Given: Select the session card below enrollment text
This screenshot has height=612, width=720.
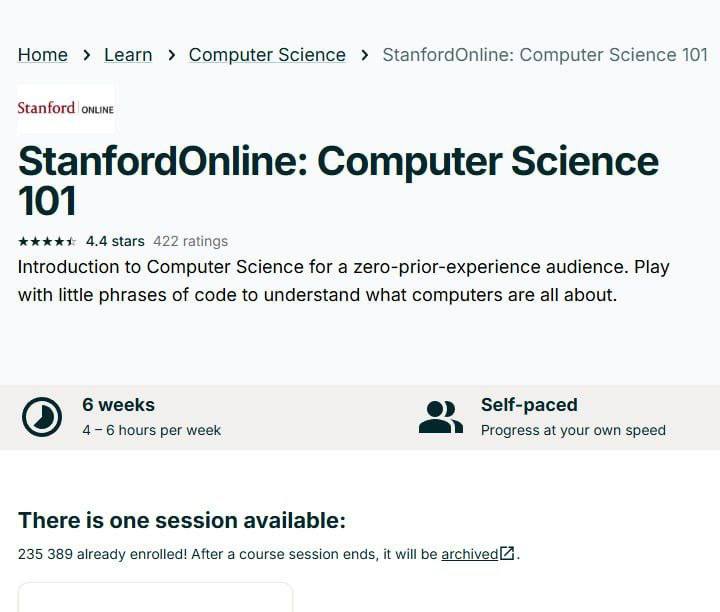Looking at the screenshot, I should pyautogui.click(x=155, y=597).
